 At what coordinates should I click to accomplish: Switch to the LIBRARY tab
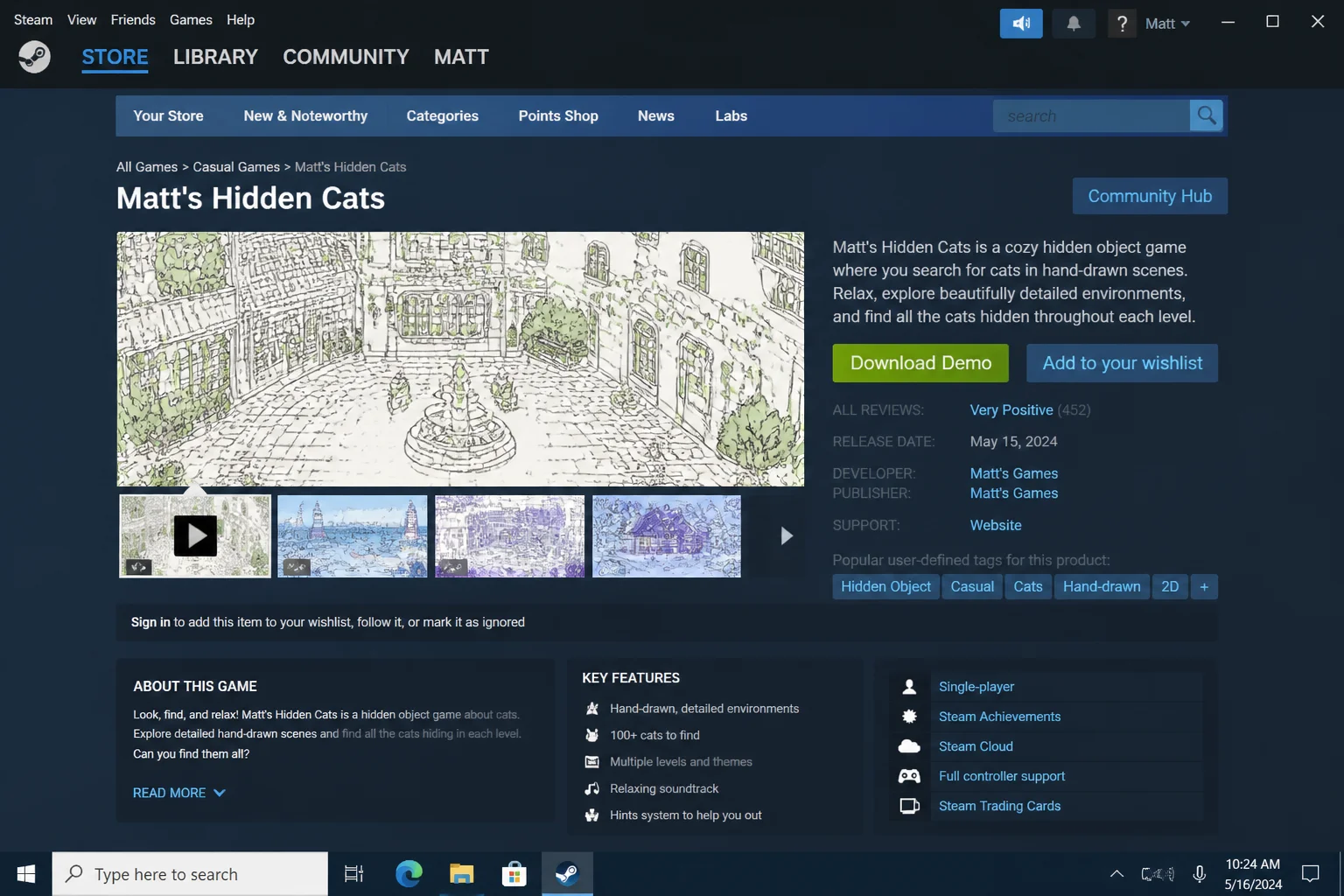[x=215, y=57]
